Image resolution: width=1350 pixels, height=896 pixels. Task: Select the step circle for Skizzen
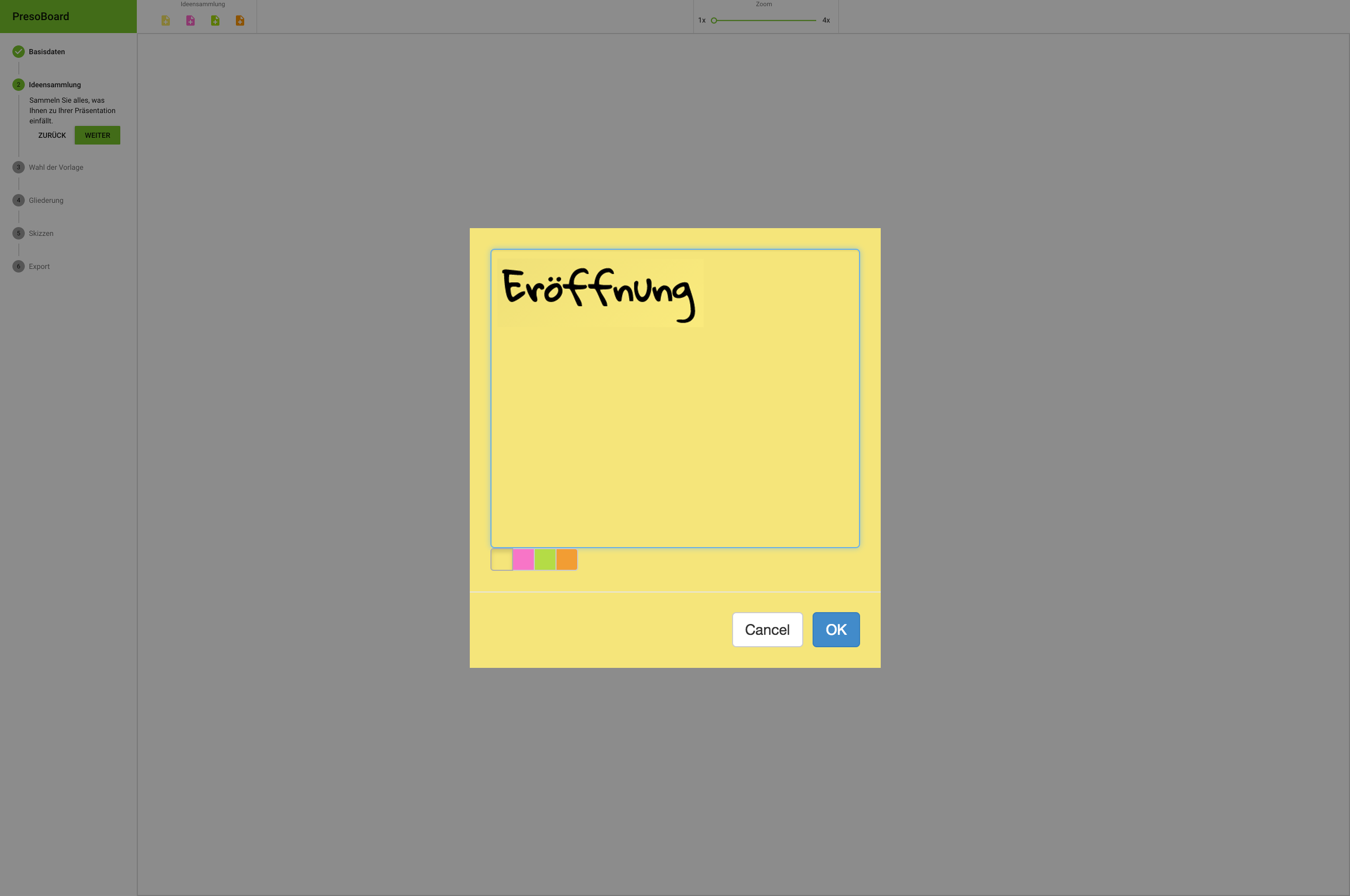pos(19,233)
